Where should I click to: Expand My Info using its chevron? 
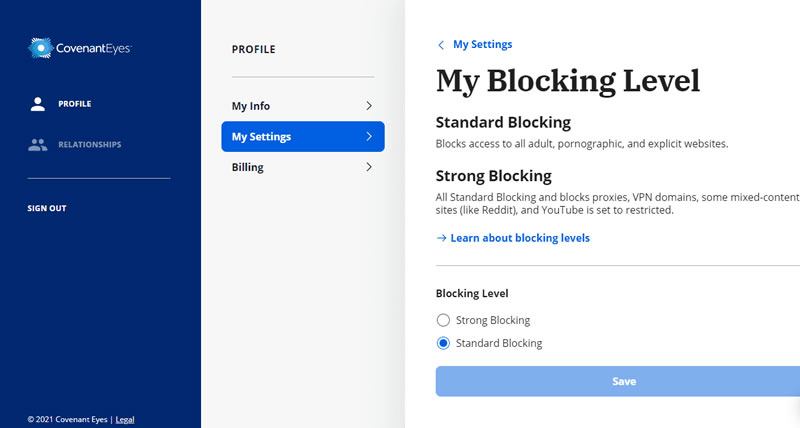tap(369, 106)
